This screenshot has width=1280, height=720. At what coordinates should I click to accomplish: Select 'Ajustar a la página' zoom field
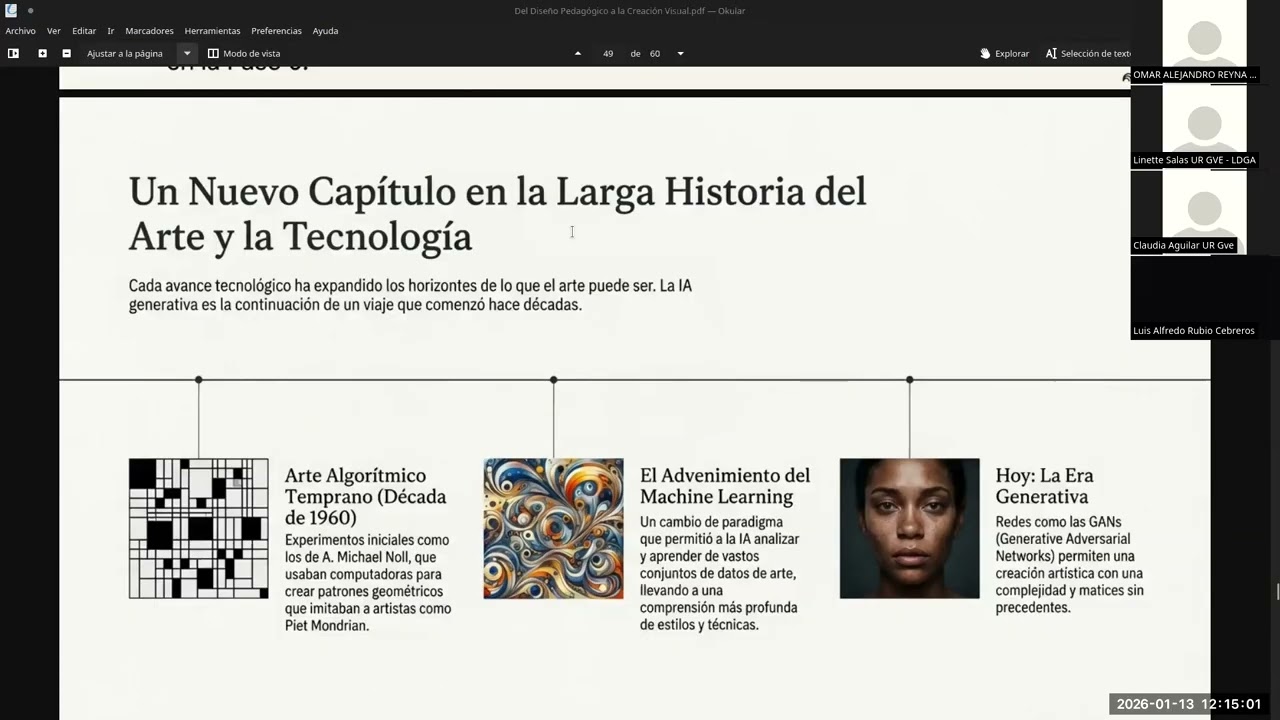125,53
